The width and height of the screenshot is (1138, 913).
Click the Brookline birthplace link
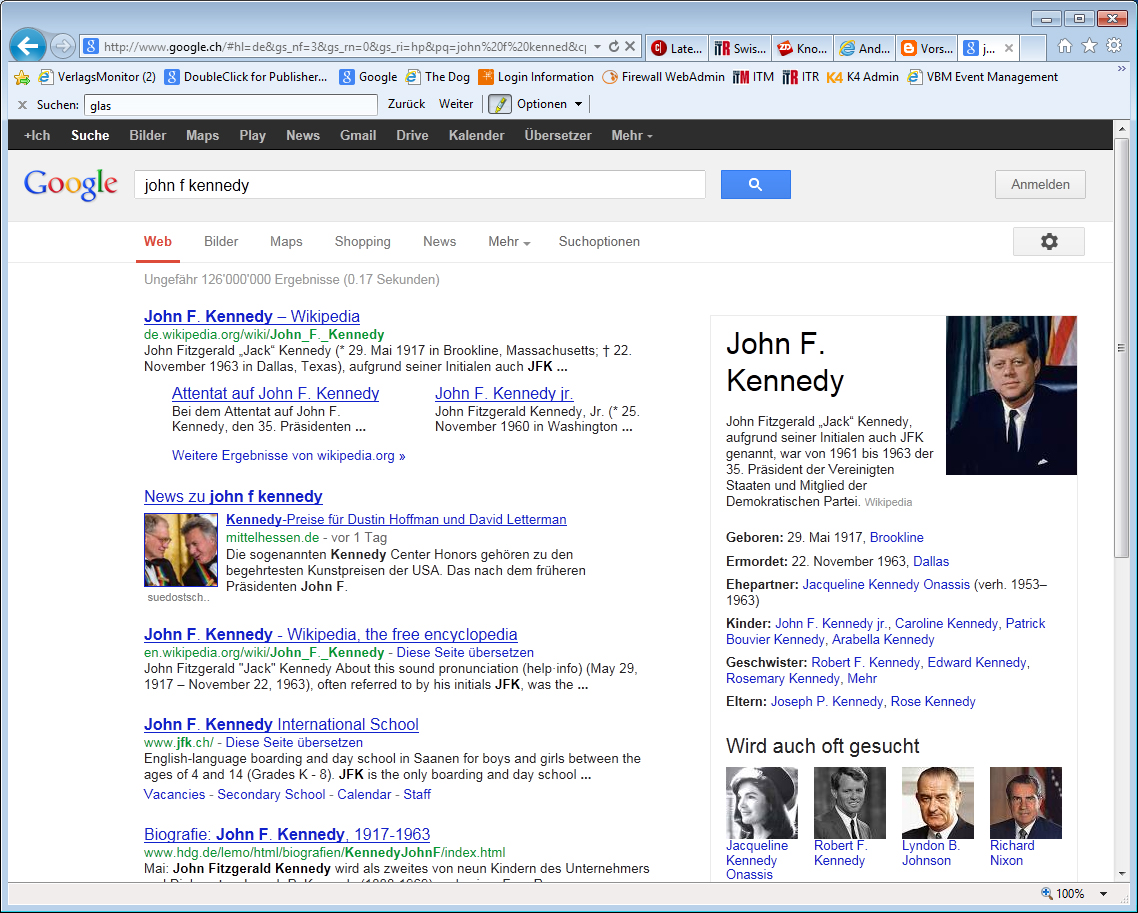point(896,538)
